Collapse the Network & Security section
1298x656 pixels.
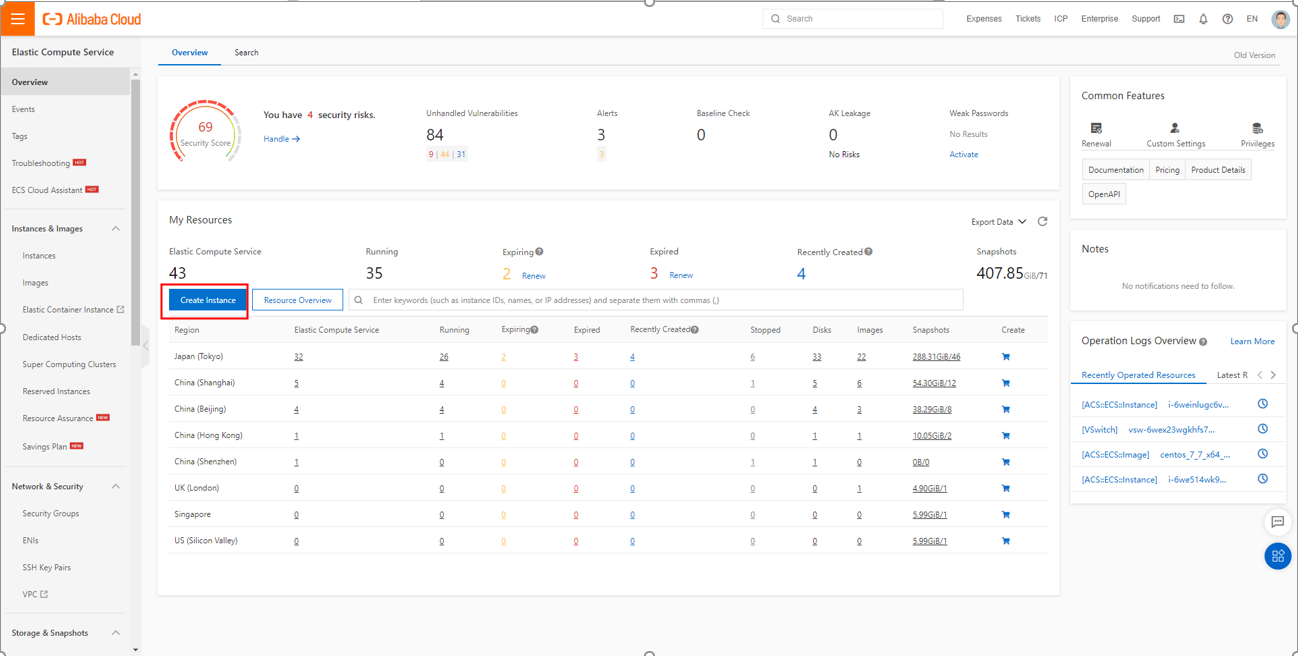tap(116, 487)
